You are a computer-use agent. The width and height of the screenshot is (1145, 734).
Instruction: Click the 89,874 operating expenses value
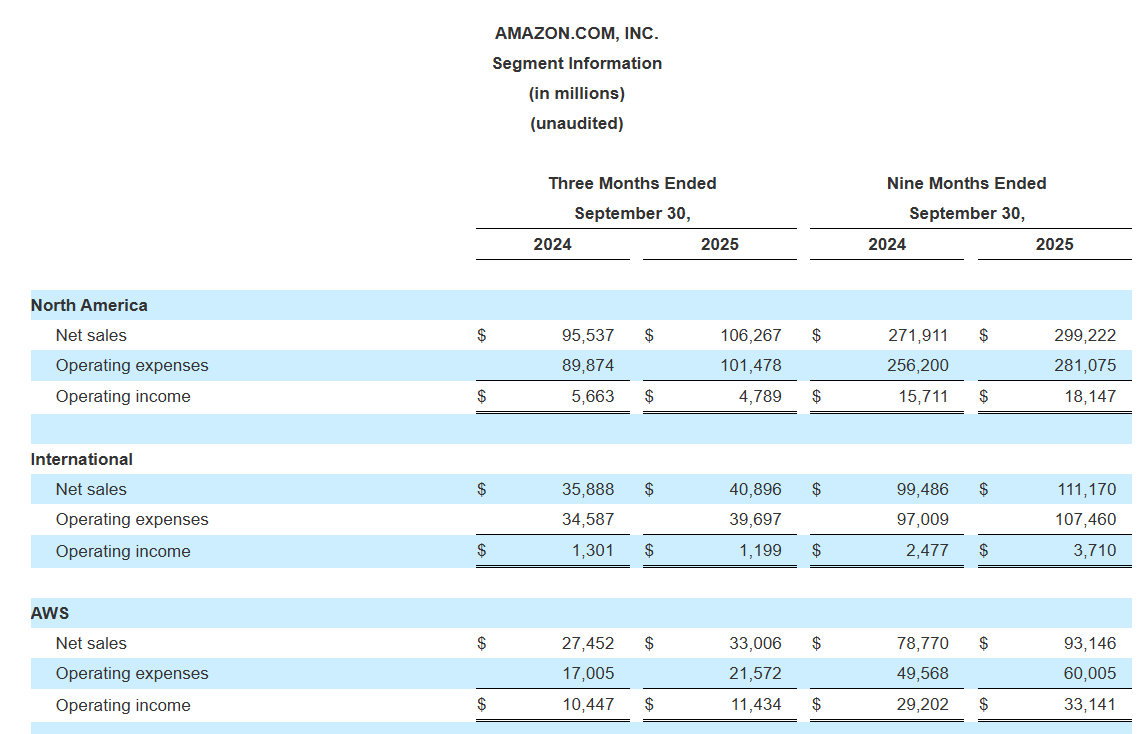[588, 365]
